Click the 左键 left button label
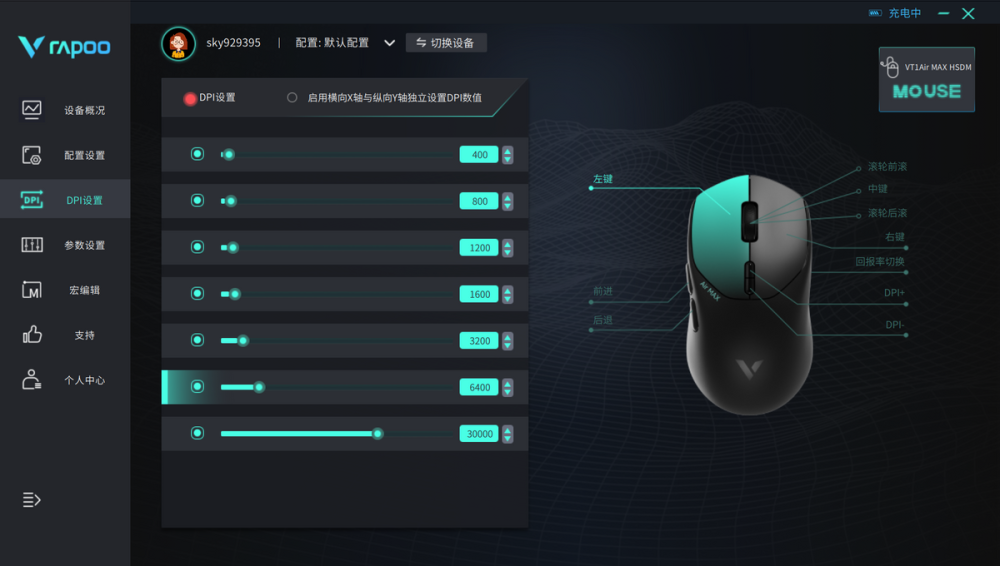Viewport: 1000px width, 566px height. coord(603,179)
